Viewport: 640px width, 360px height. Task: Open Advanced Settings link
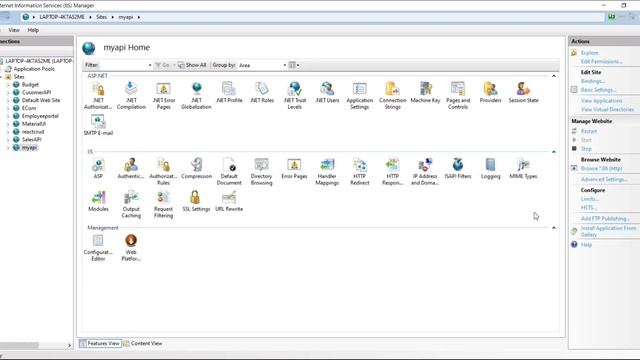(604, 180)
